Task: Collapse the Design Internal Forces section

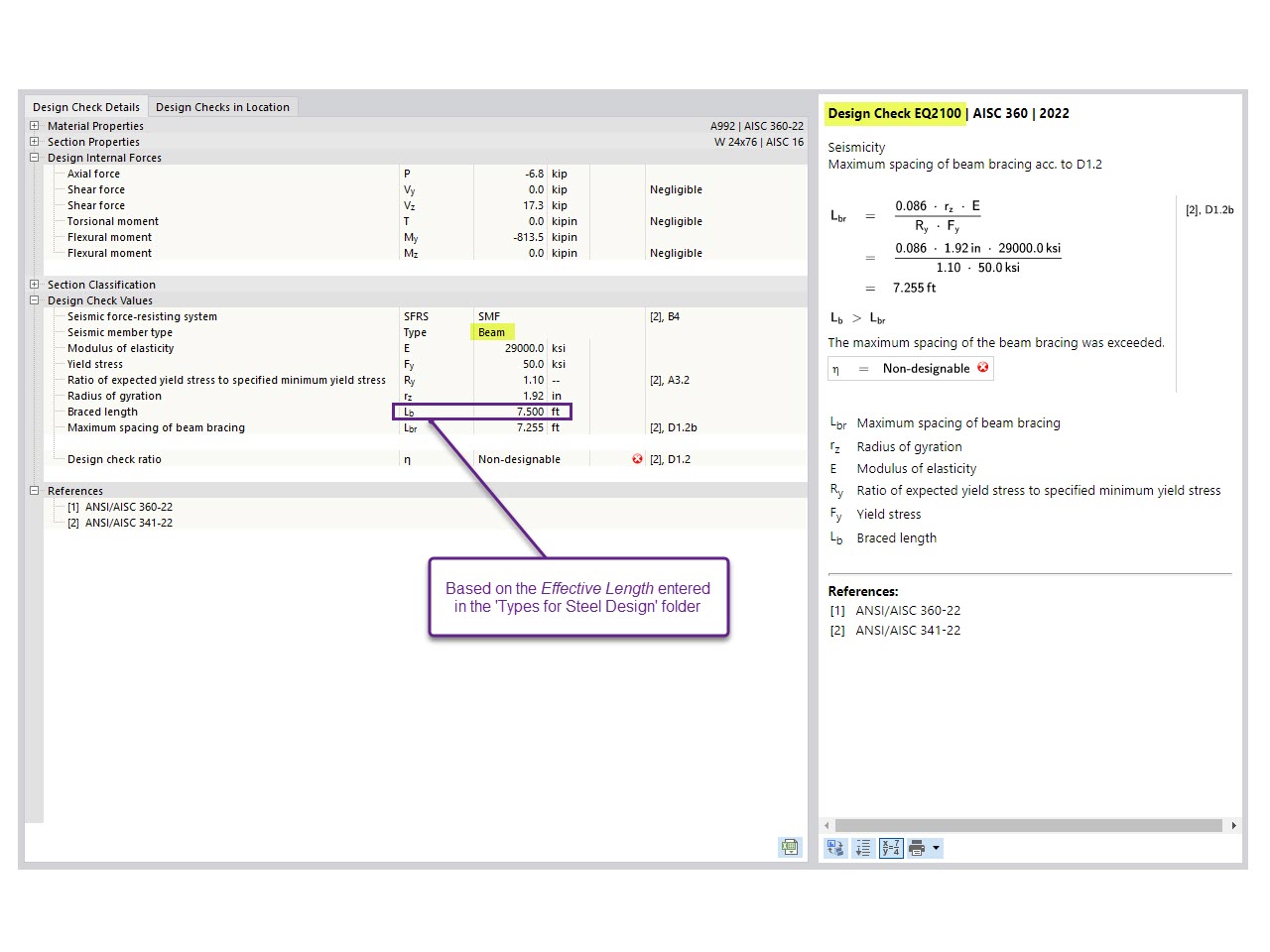Action: point(34,158)
